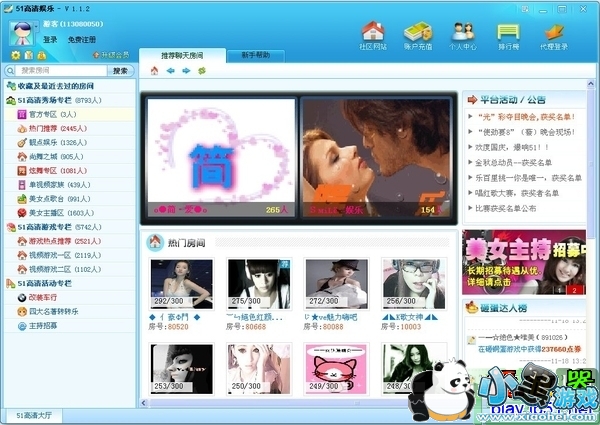Screen dimensions: 600x425
Task: Open the pink cat room thumbnail 249/300
Action: 337,369
